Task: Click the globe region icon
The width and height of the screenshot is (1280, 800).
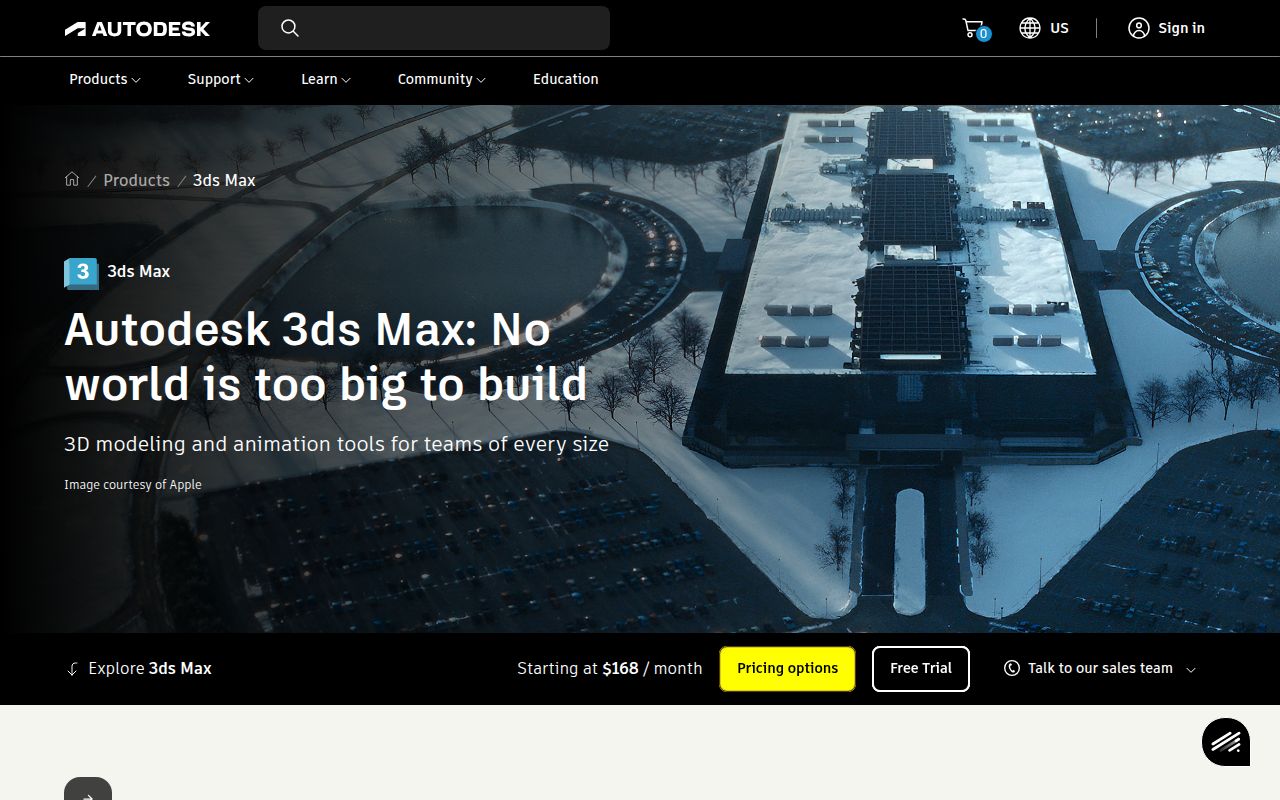Action: coord(1030,28)
